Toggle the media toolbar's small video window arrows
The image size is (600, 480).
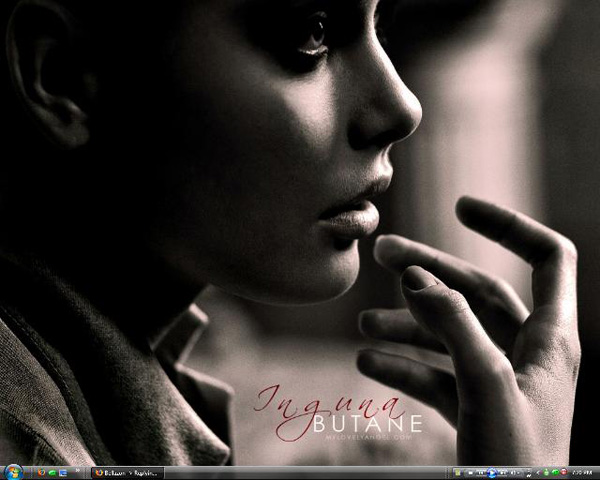pos(528,472)
